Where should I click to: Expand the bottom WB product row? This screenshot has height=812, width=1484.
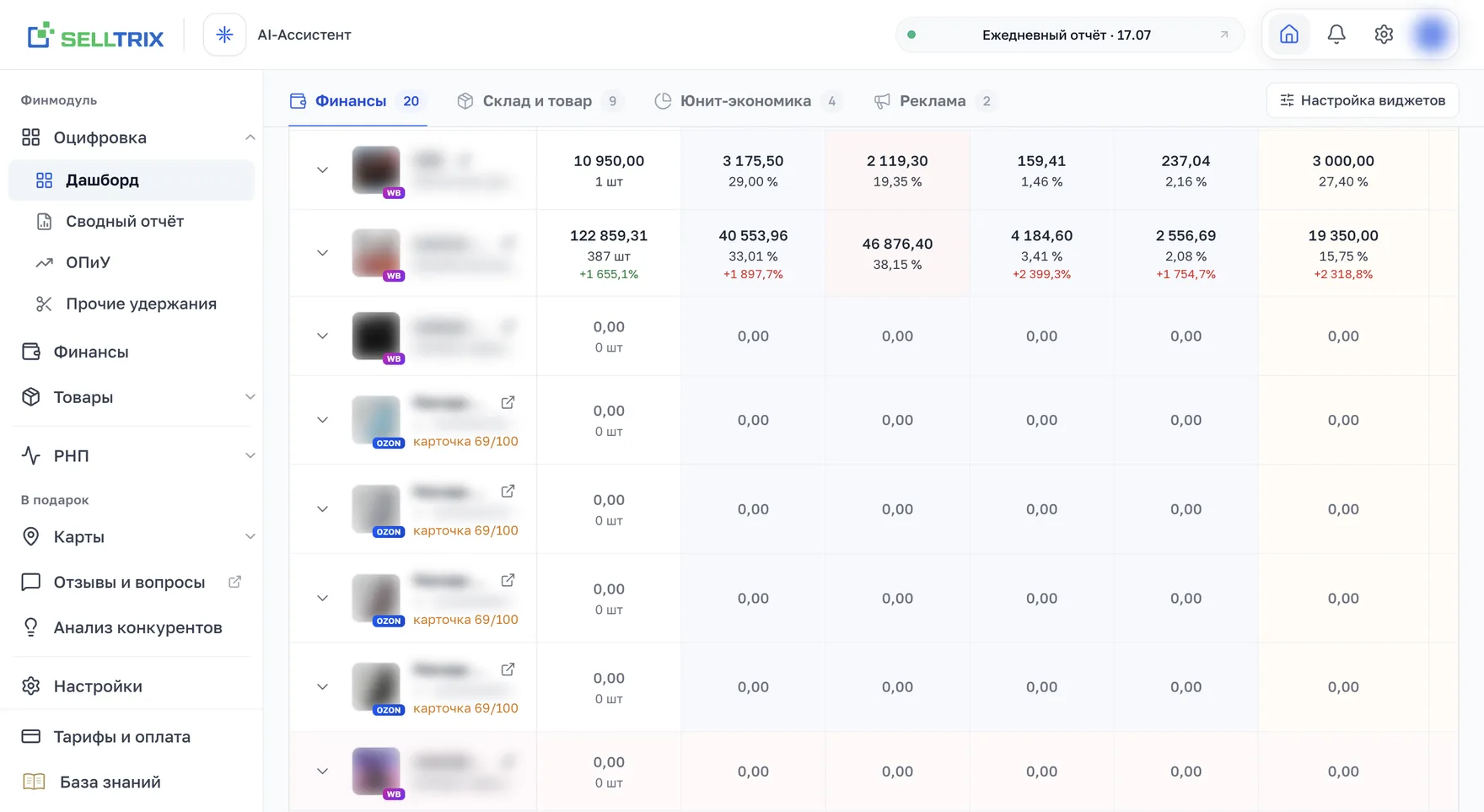(322, 772)
